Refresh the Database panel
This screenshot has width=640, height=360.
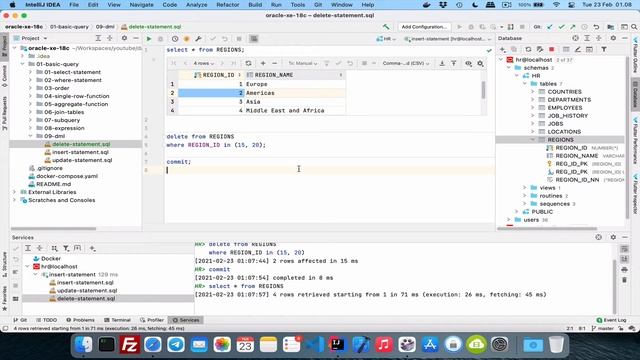[x=528, y=49]
